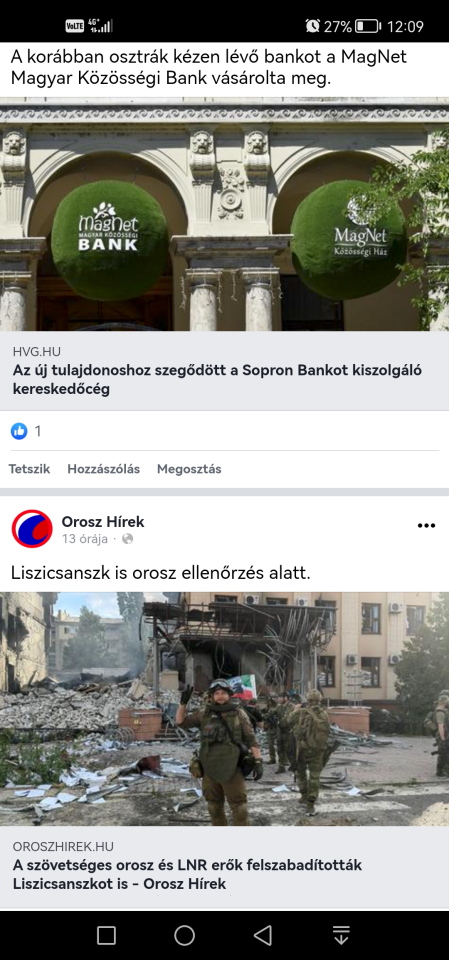Open the Orosz Hírek page name
The image size is (449, 960).
point(103,522)
